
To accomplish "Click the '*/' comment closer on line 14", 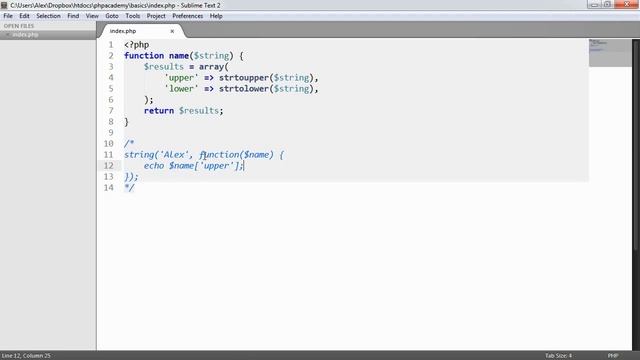I will pyautogui.click(x=129, y=188).
